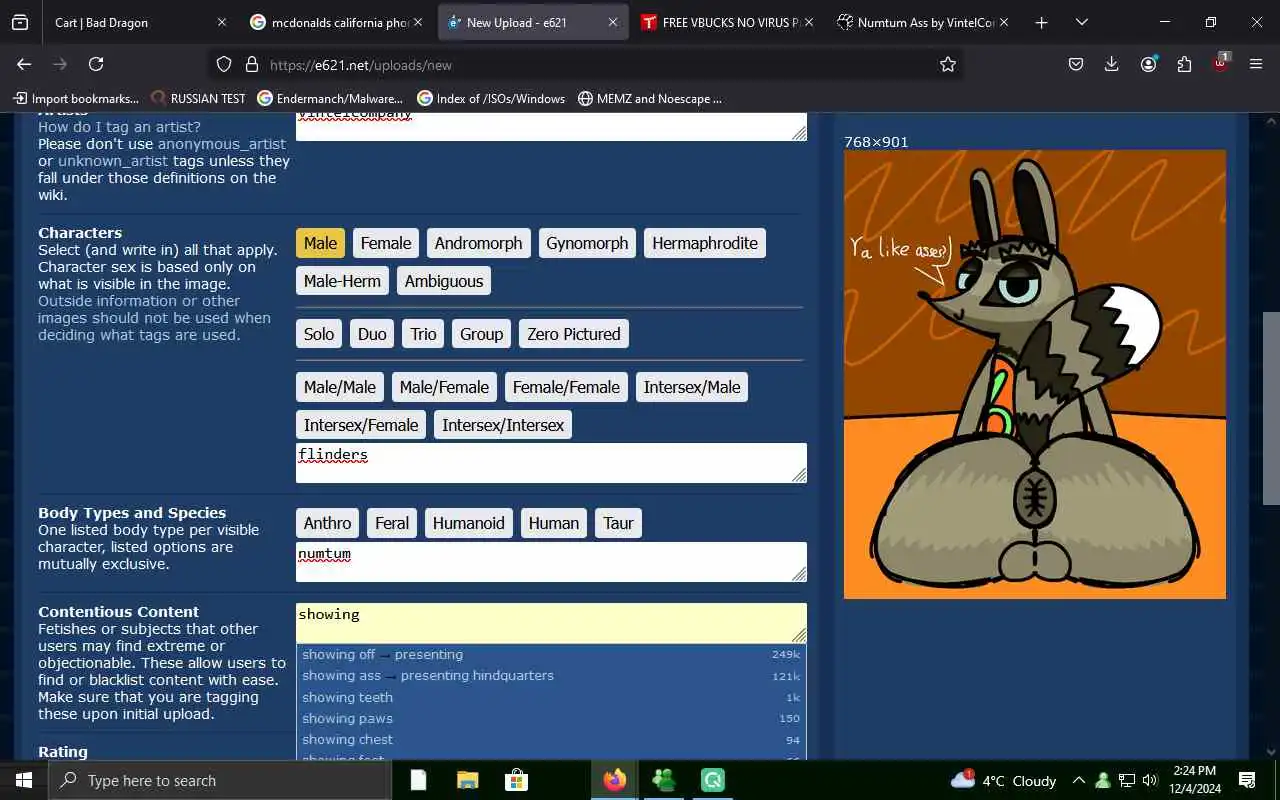Select the Taur body type button
Screen dimensions: 1280x800
click(618, 523)
